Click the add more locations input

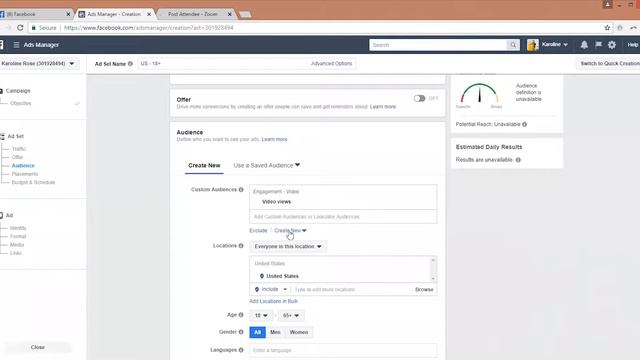352,289
